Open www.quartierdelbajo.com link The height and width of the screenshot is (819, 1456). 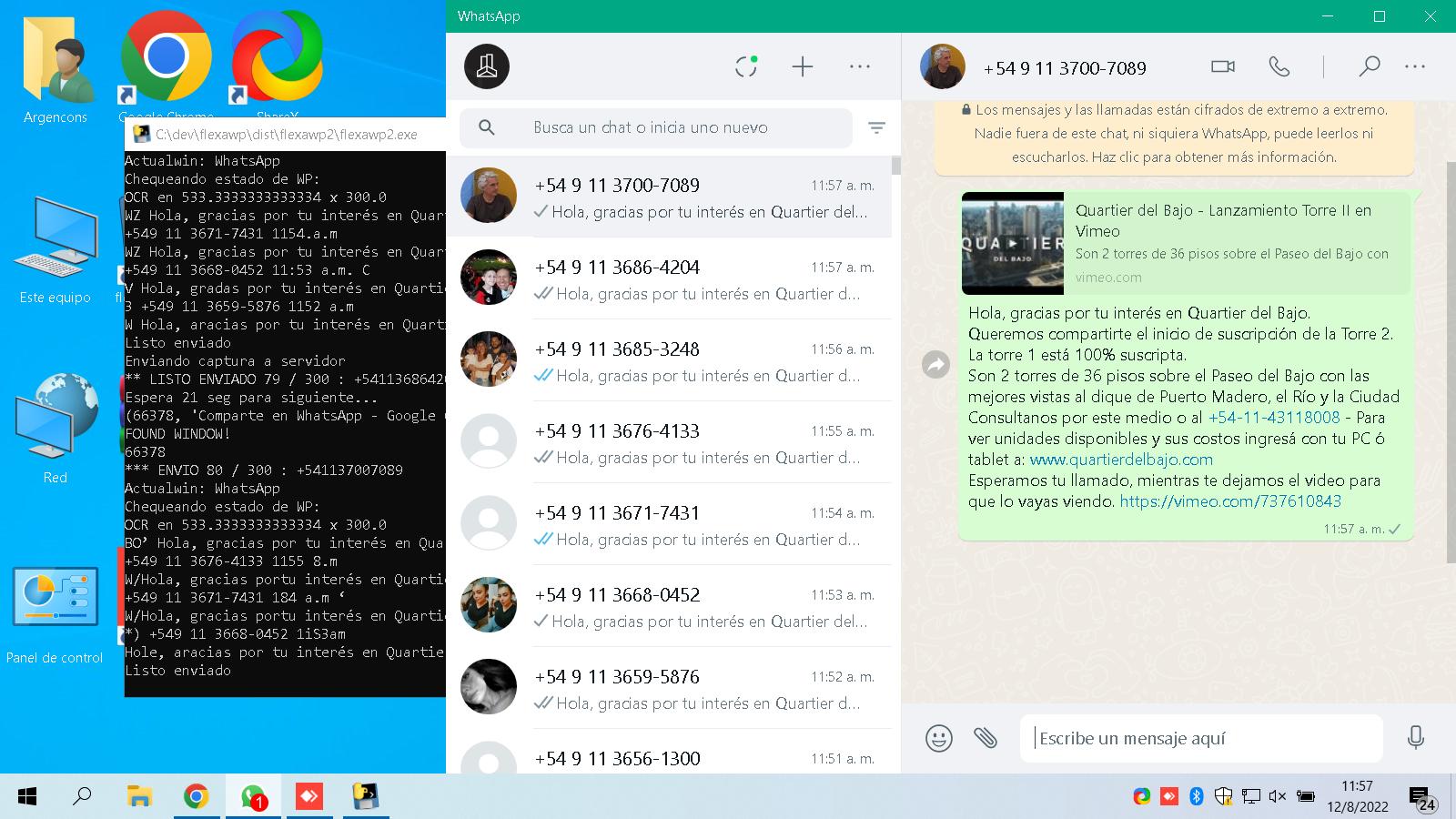pos(1121,460)
